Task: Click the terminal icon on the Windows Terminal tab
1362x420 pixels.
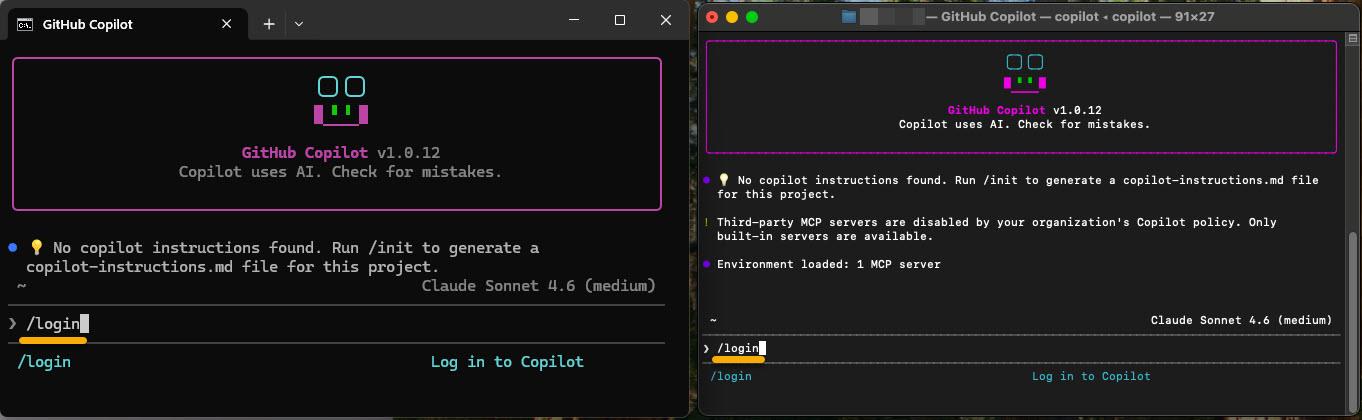Action: click(24, 24)
